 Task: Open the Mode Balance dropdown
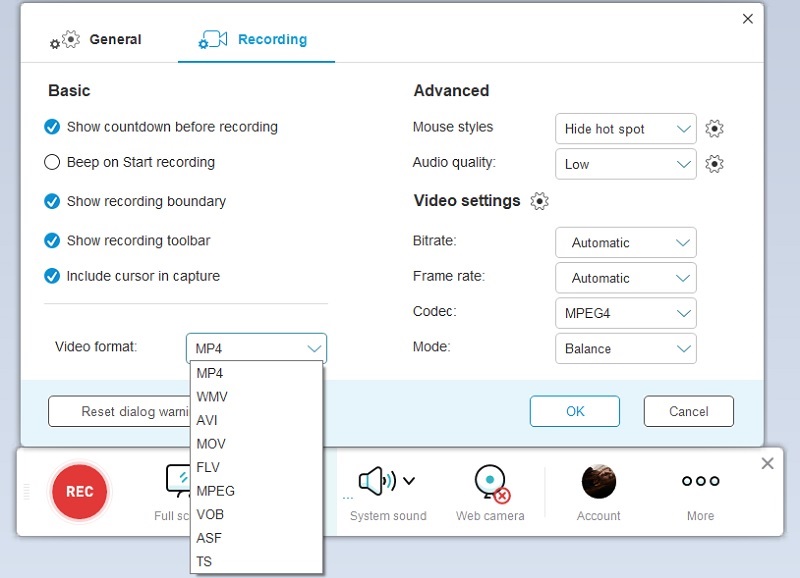coord(626,348)
